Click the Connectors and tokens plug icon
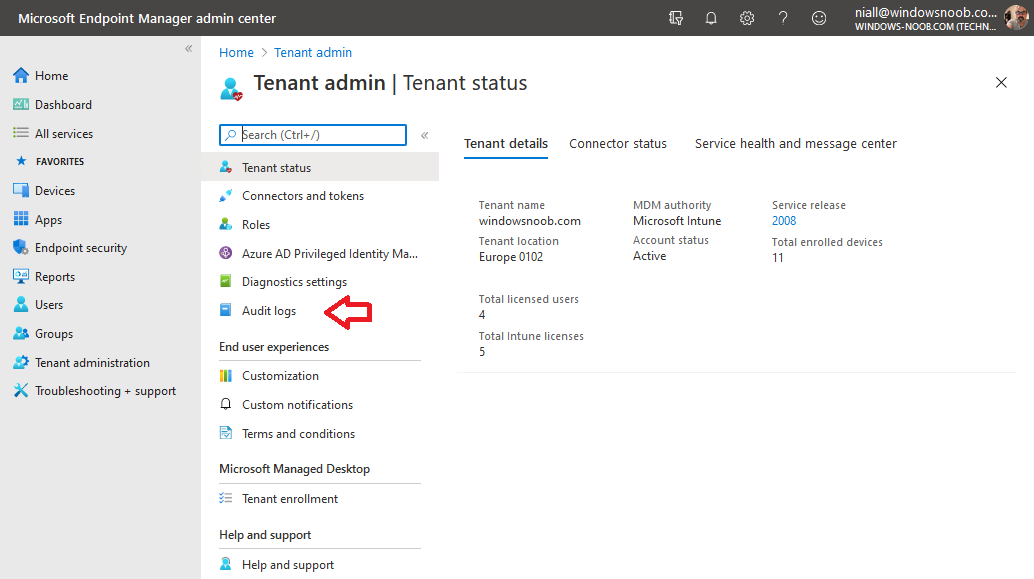 [226, 196]
